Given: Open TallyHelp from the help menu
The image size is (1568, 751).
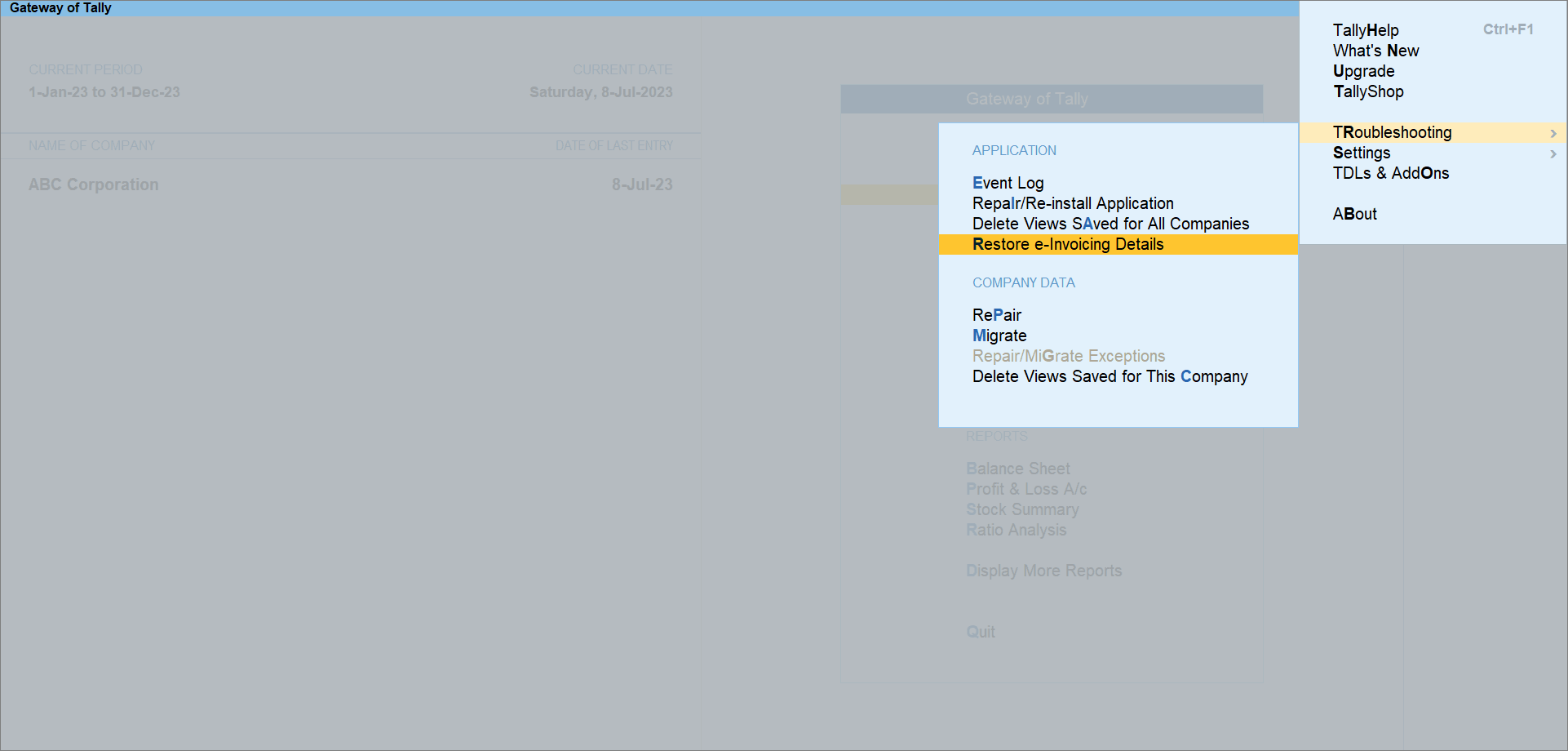Looking at the screenshot, I should [1366, 30].
